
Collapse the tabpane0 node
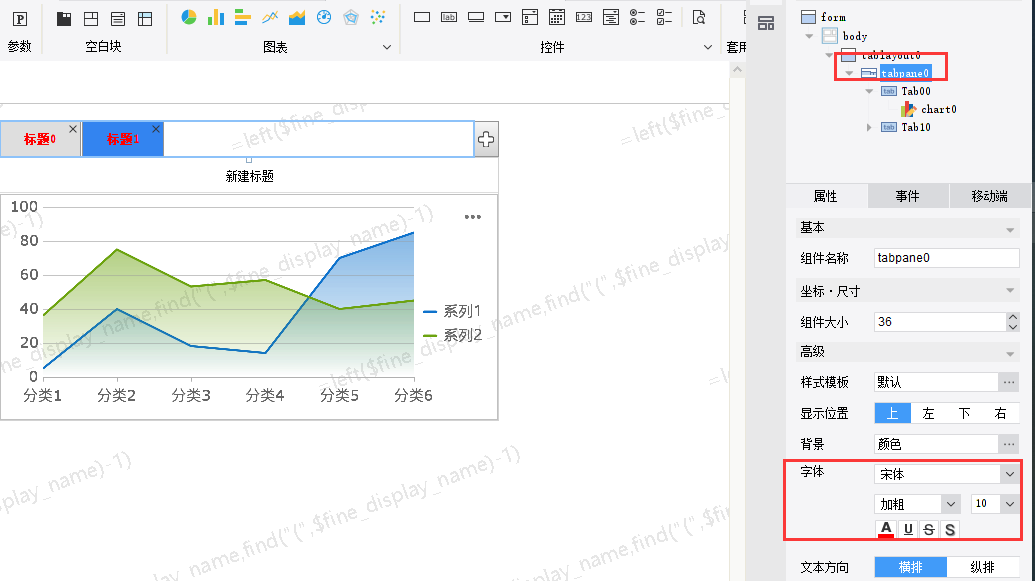click(x=850, y=73)
